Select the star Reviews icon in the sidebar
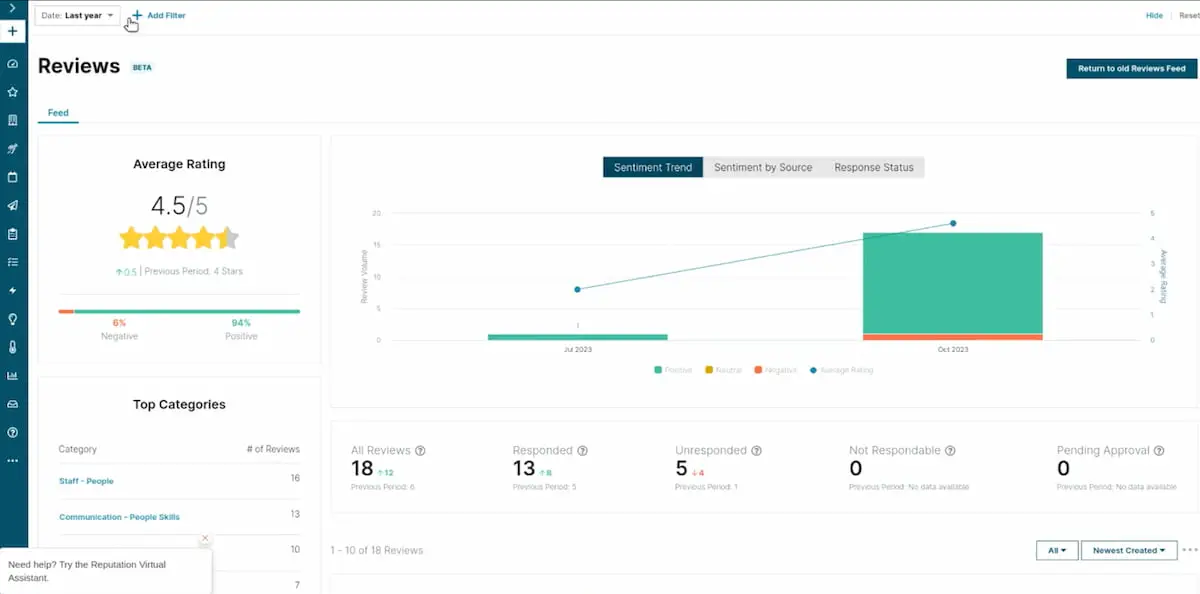 [12, 91]
